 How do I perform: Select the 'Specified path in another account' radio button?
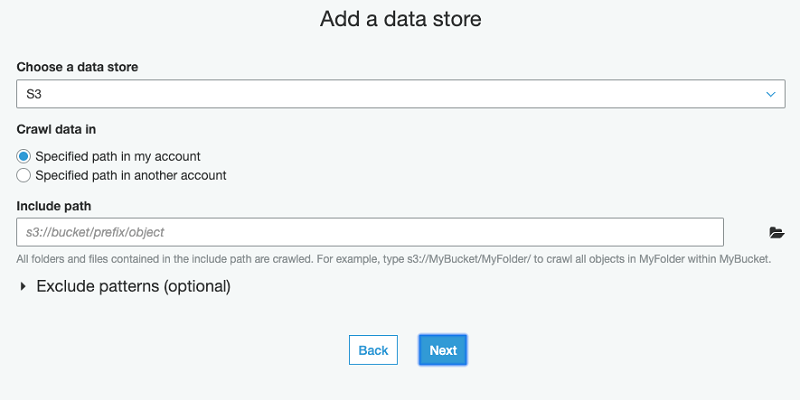coord(24,175)
